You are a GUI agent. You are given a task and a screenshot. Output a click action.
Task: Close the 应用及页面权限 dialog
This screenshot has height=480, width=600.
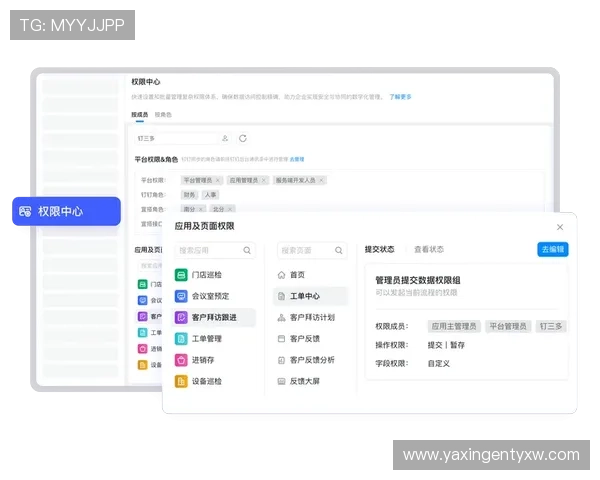[x=560, y=227]
